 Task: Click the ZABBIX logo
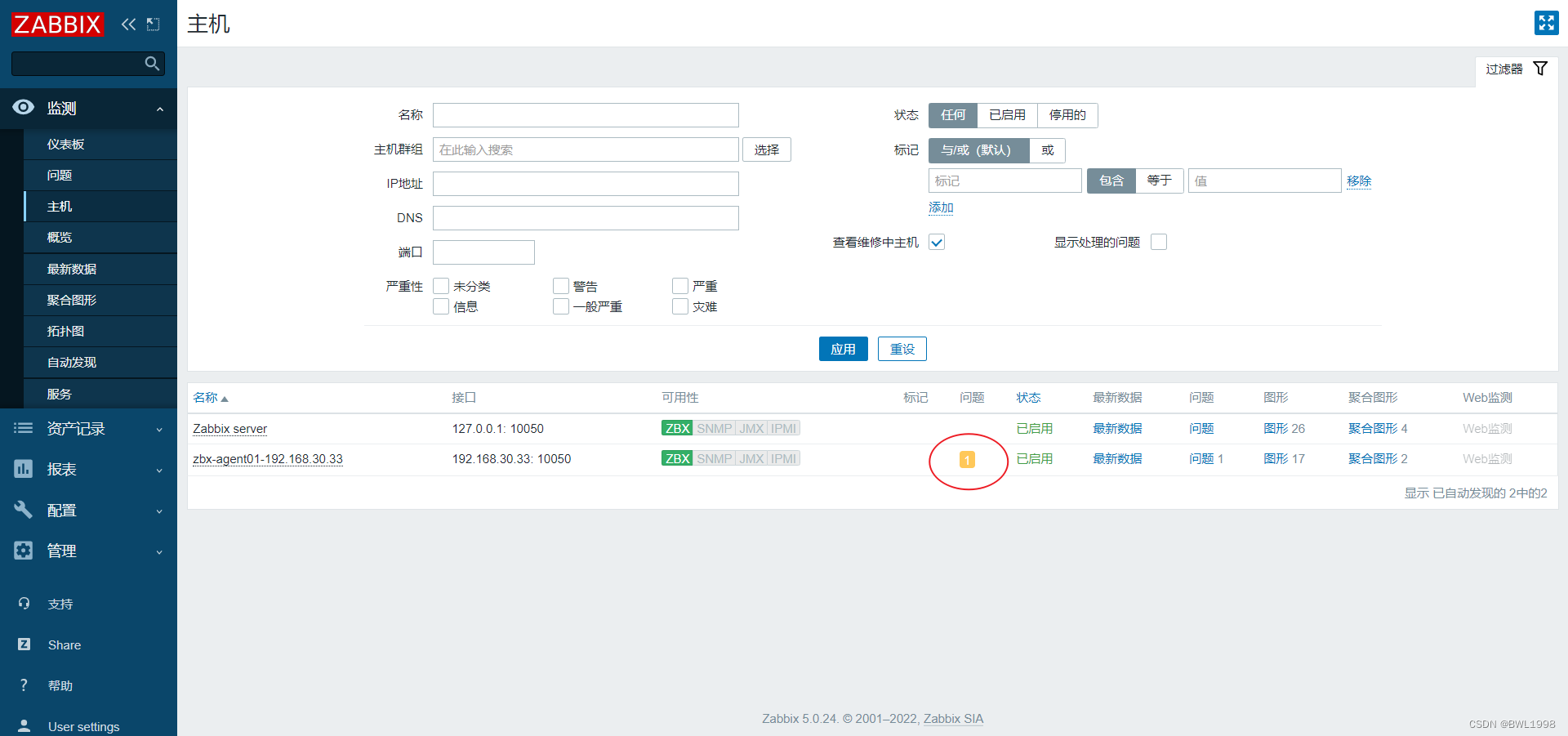pyautogui.click(x=57, y=25)
